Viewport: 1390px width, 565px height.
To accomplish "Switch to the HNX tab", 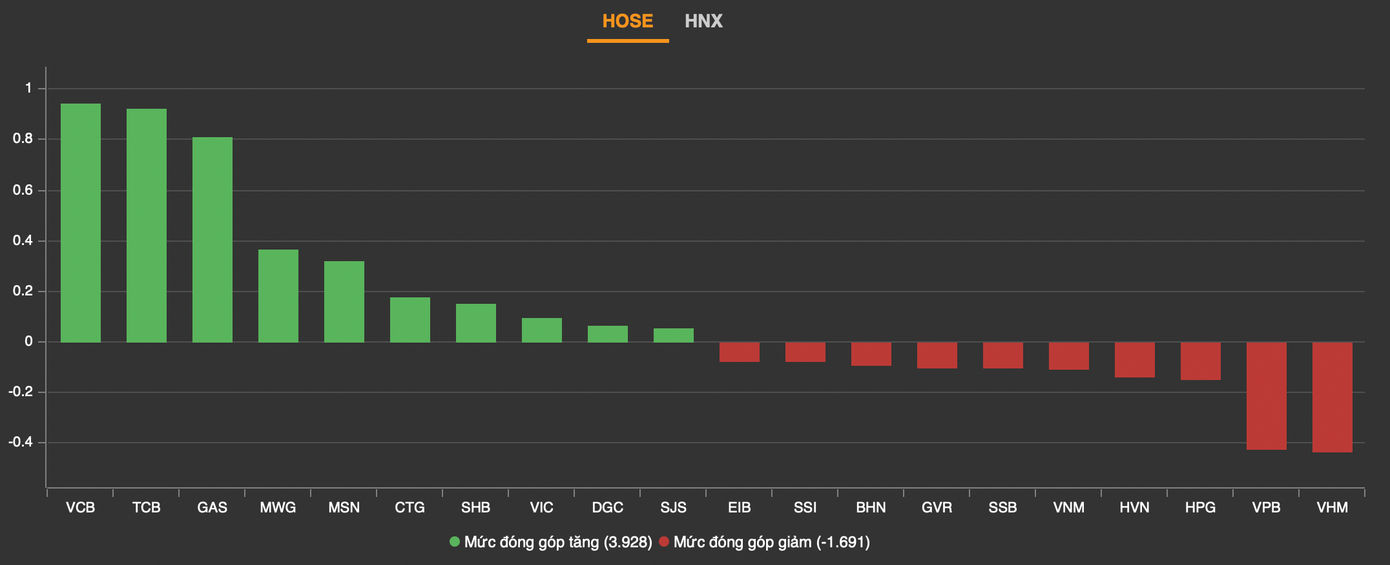I will 703,21.
